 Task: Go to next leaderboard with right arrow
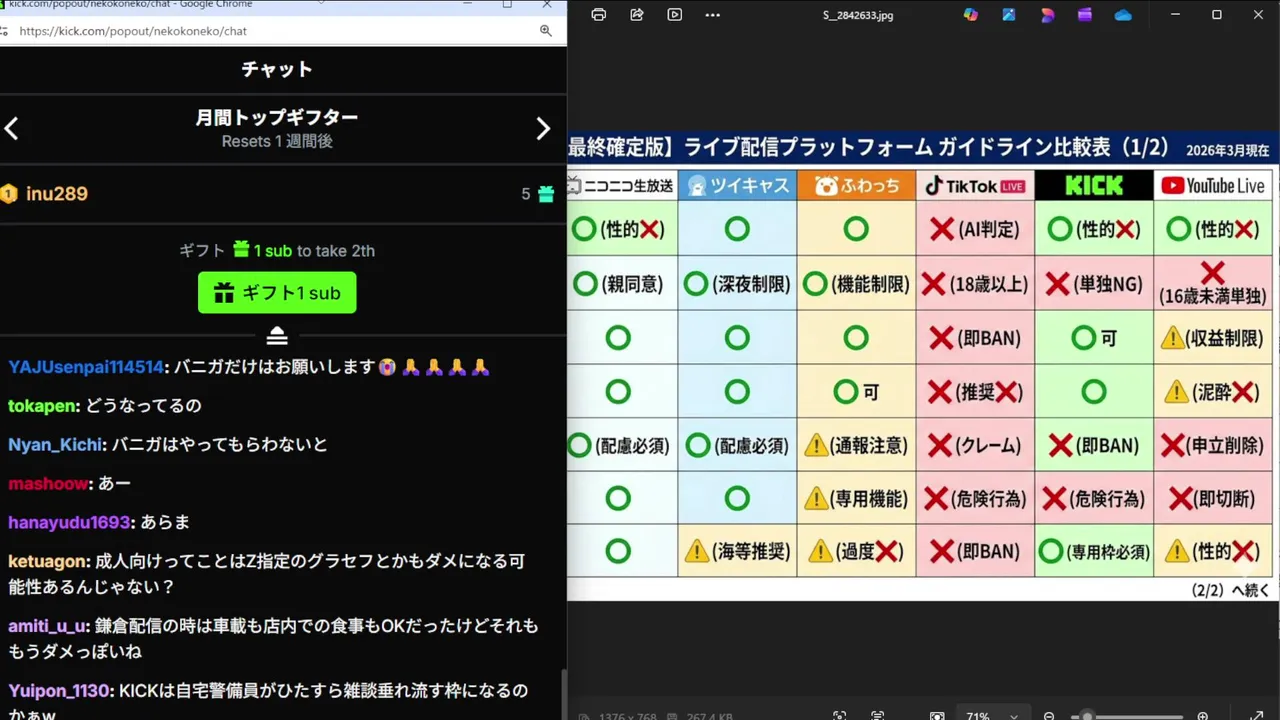tap(543, 129)
